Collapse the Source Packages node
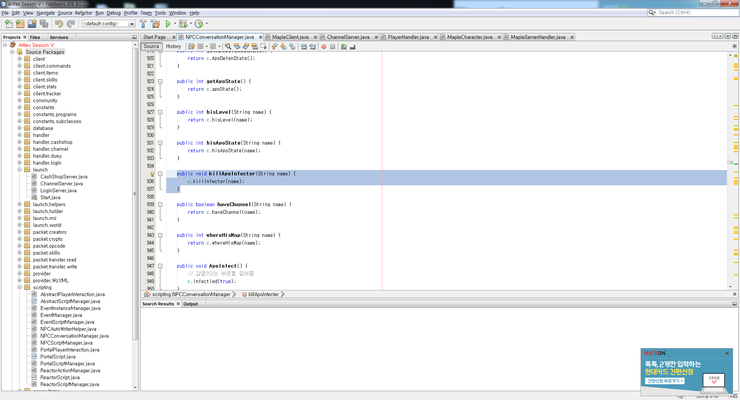 tap(12, 52)
